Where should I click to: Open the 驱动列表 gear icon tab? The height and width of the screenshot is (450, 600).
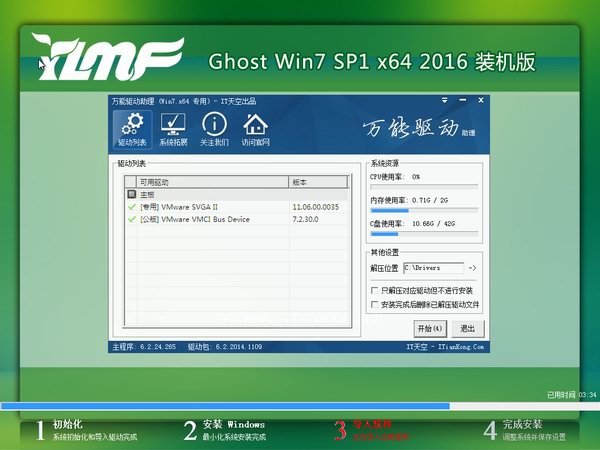(131, 130)
